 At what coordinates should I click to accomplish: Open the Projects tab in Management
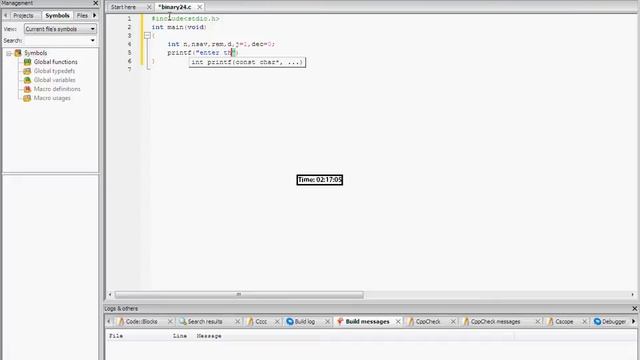23,16
